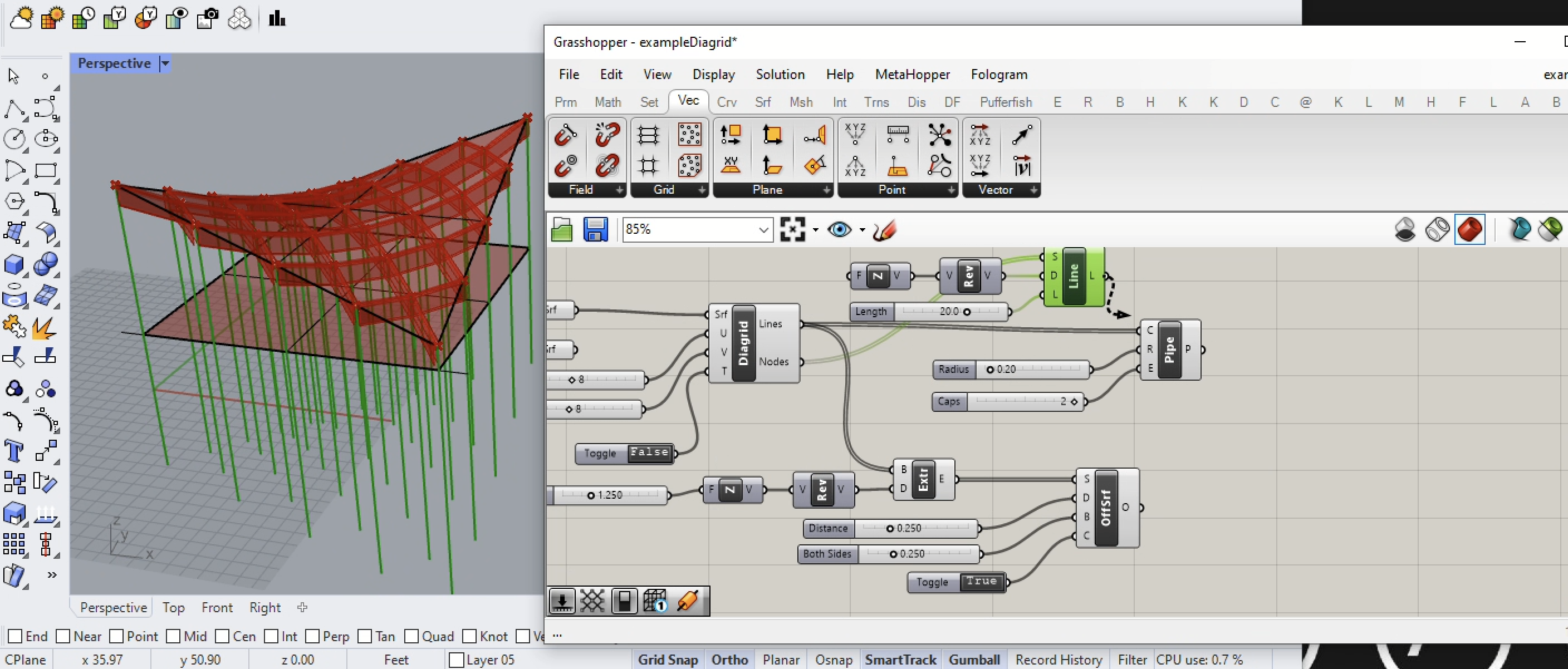Select the sketch brush icon in canvas toolbar

point(884,230)
